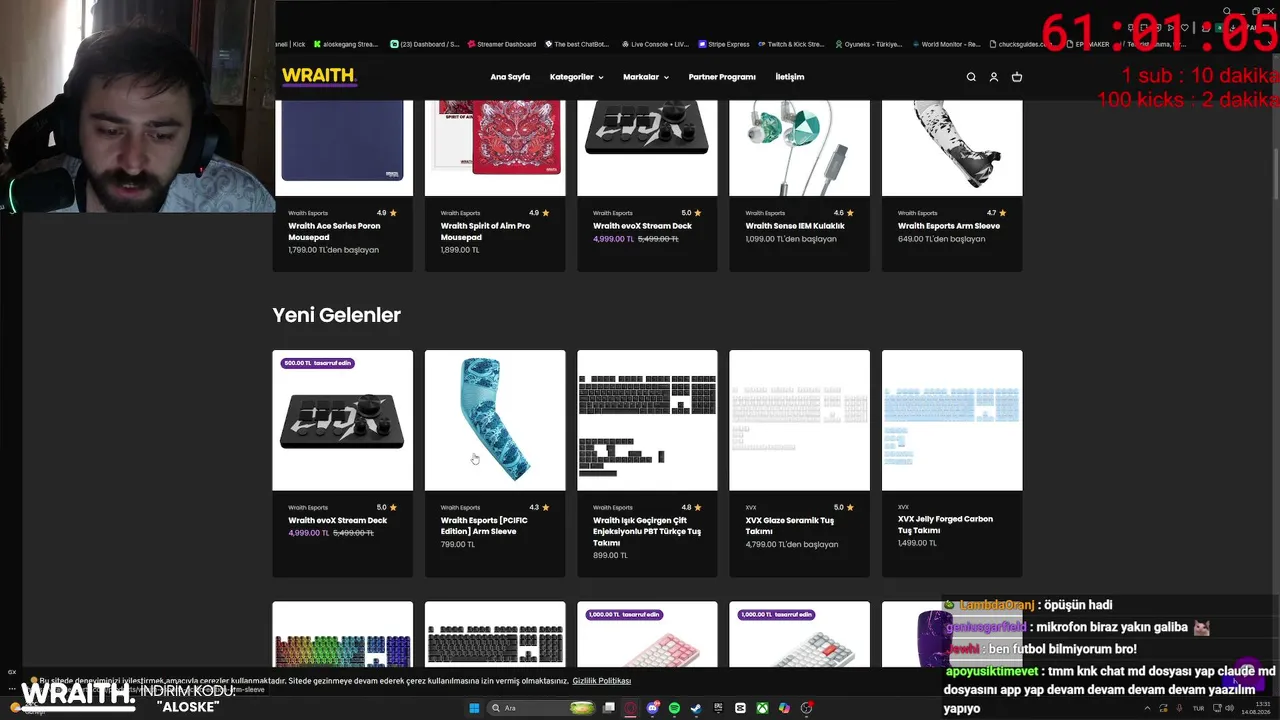Open Task View on the taskbar
Screen dimensions: 1280x720
click(608, 708)
